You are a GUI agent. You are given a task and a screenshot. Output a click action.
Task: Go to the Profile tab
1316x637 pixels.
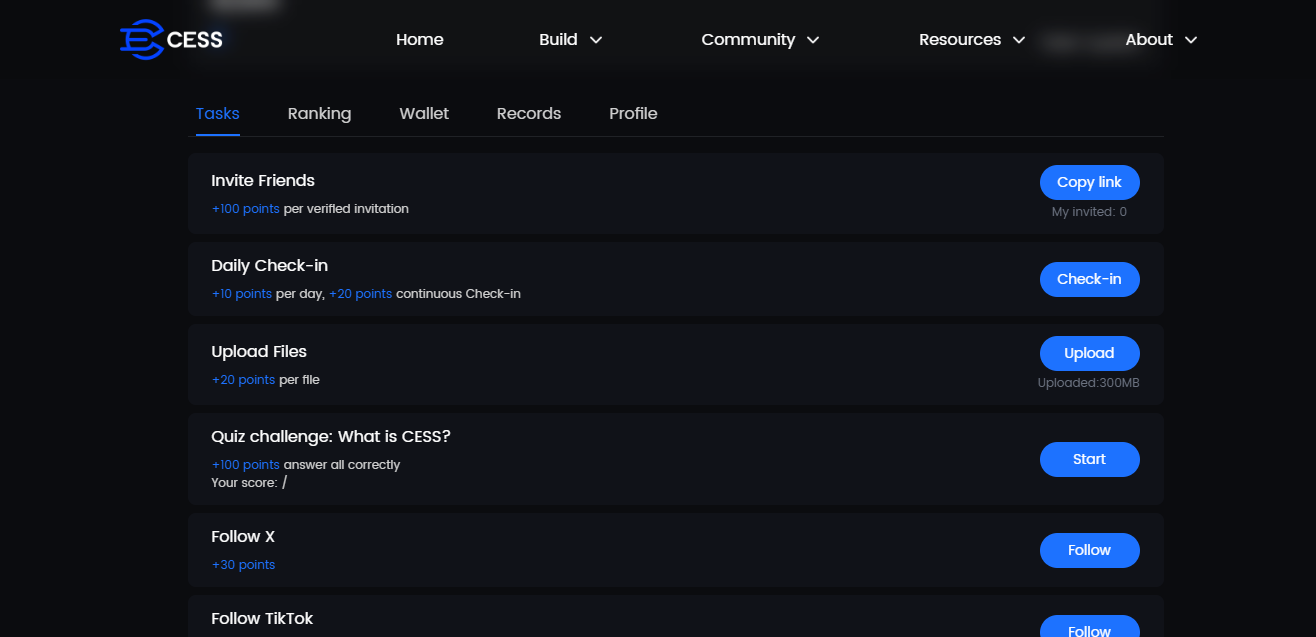pyautogui.click(x=633, y=113)
